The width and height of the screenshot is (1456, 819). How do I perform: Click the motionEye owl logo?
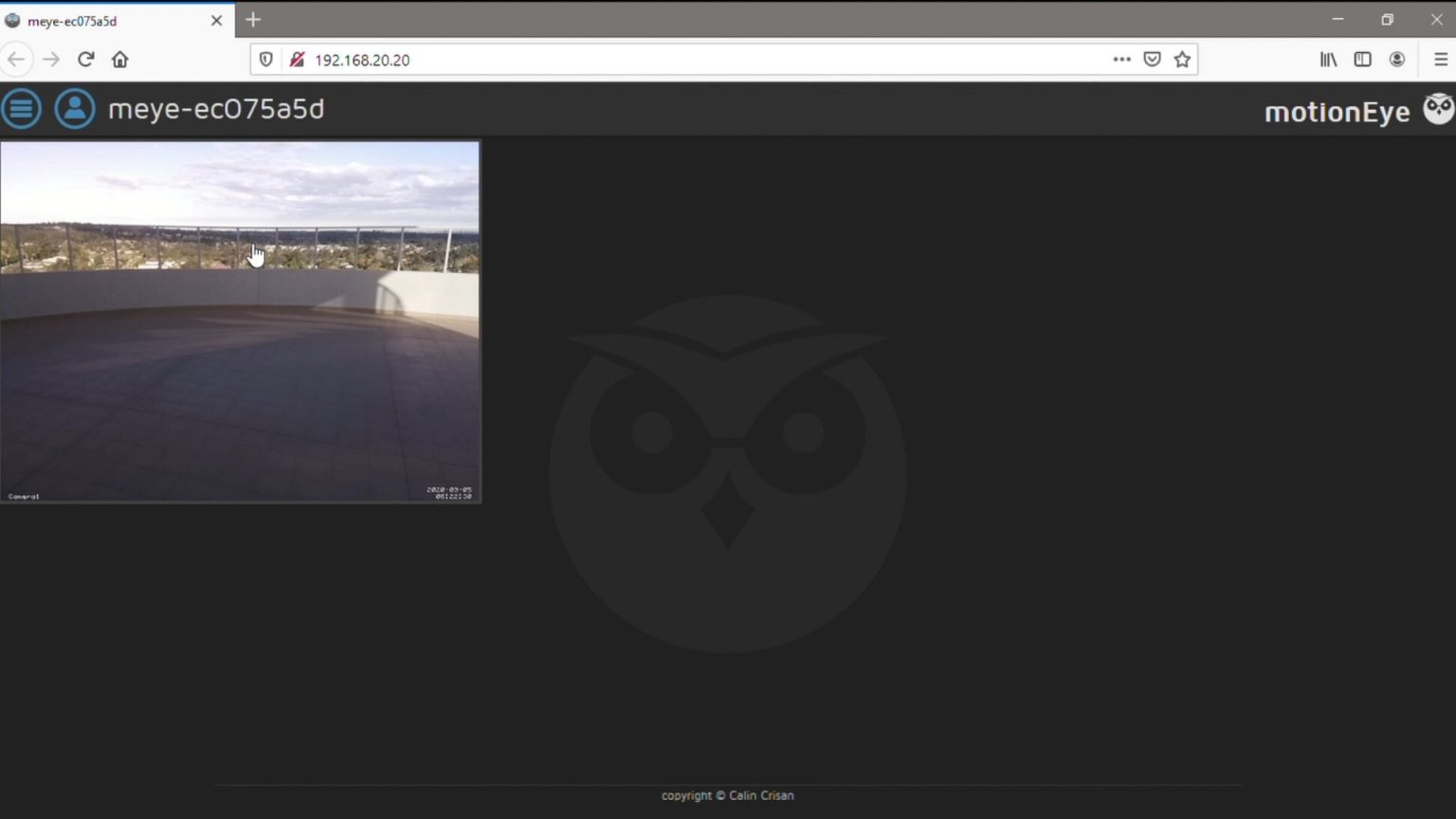coord(1437,108)
